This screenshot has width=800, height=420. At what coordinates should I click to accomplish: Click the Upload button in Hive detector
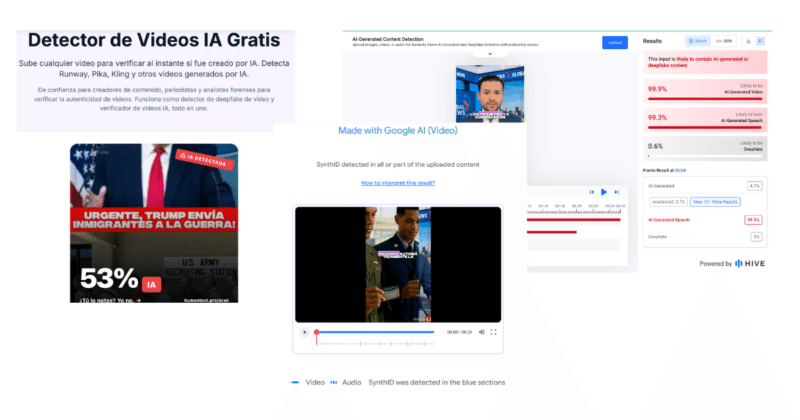click(x=615, y=42)
